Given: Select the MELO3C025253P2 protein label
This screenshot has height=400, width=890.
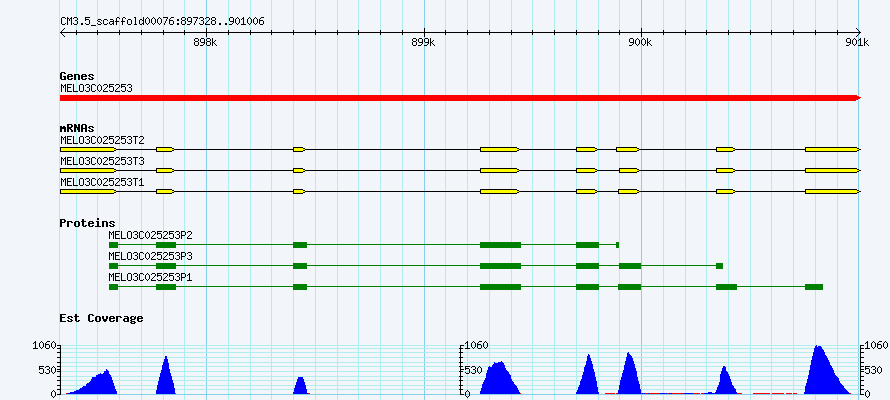Looking at the screenshot, I should click(x=151, y=235).
